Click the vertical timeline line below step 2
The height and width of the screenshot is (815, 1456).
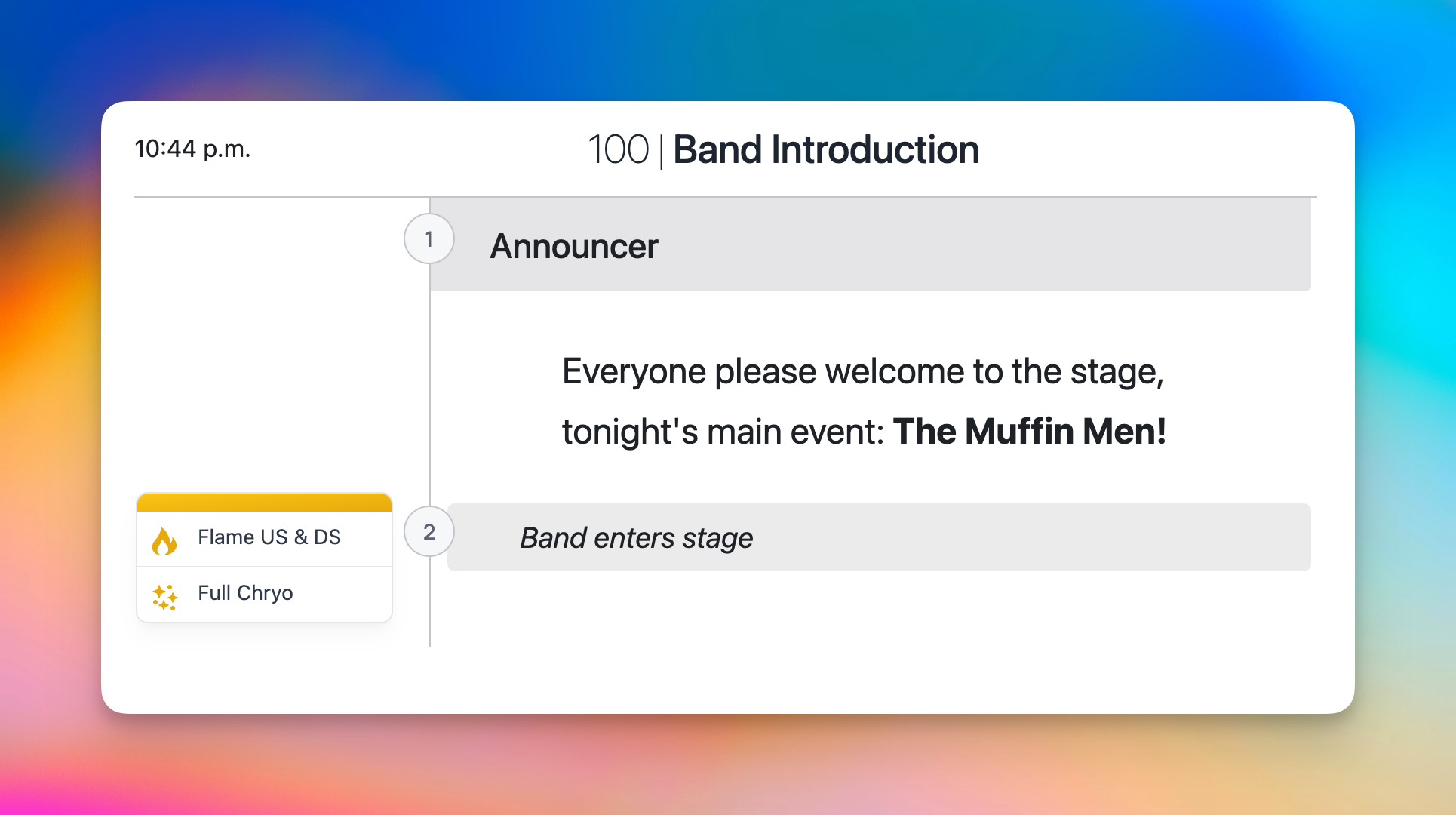pos(430,604)
